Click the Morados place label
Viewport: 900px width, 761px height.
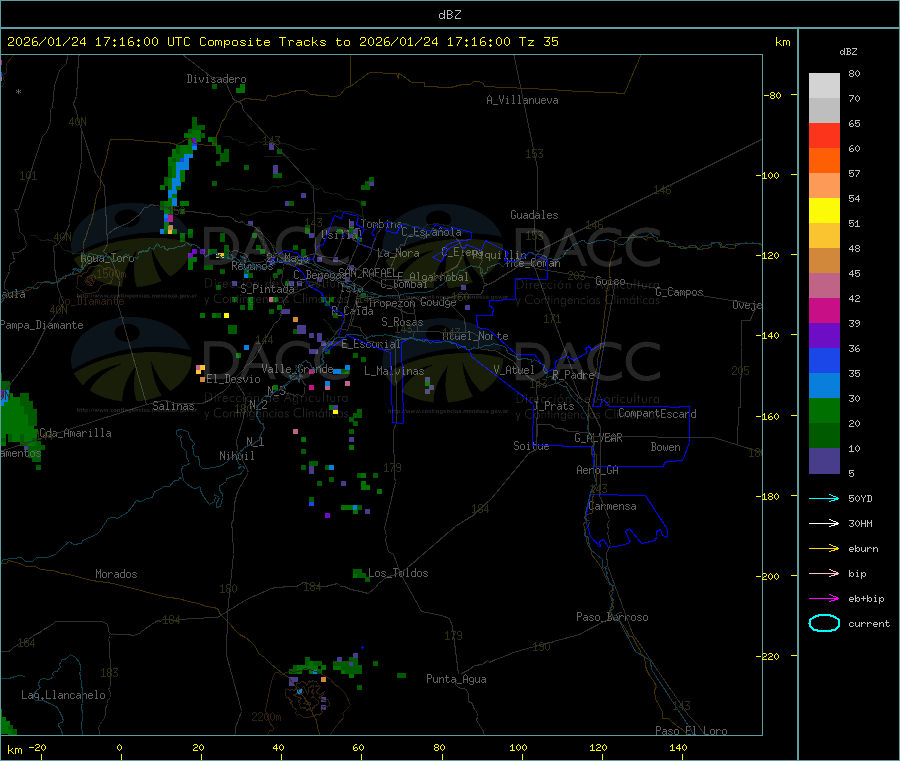point(117,574)
